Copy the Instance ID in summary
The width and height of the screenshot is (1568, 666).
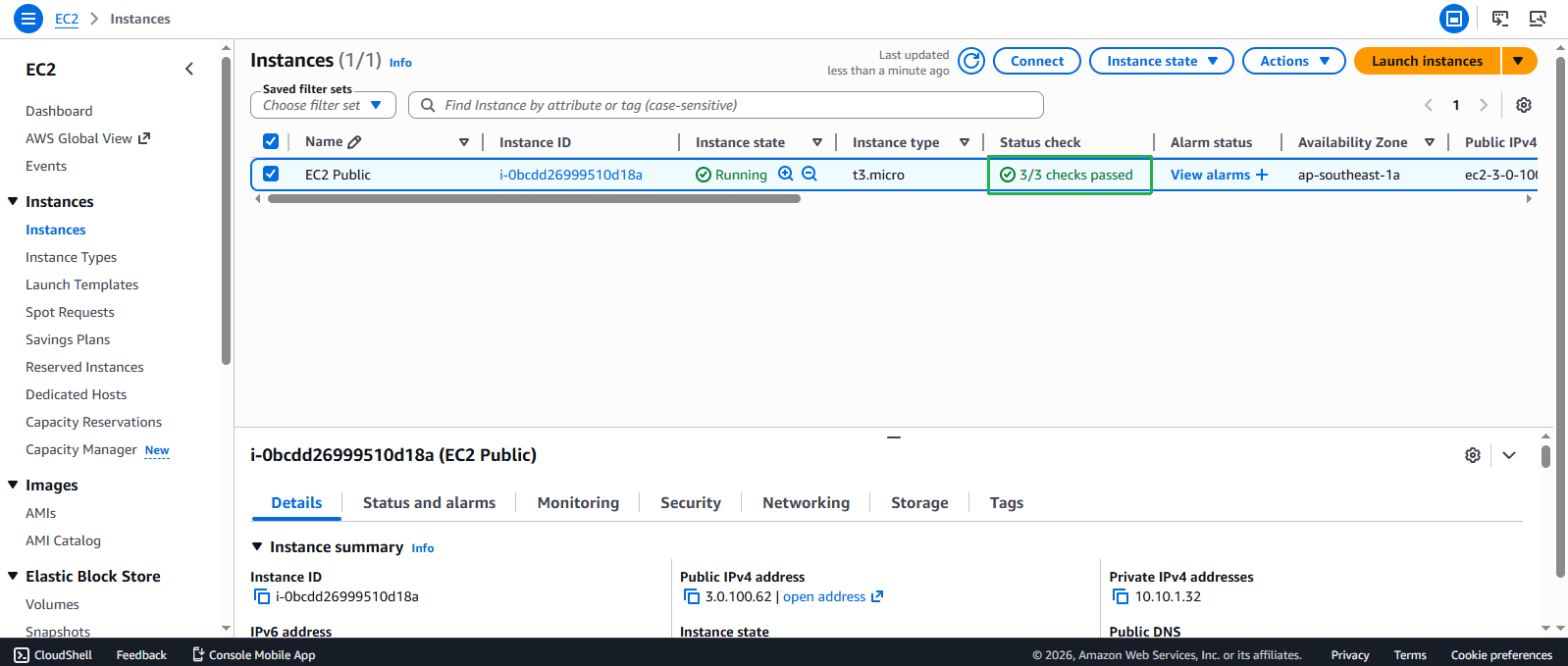point(262,596)
